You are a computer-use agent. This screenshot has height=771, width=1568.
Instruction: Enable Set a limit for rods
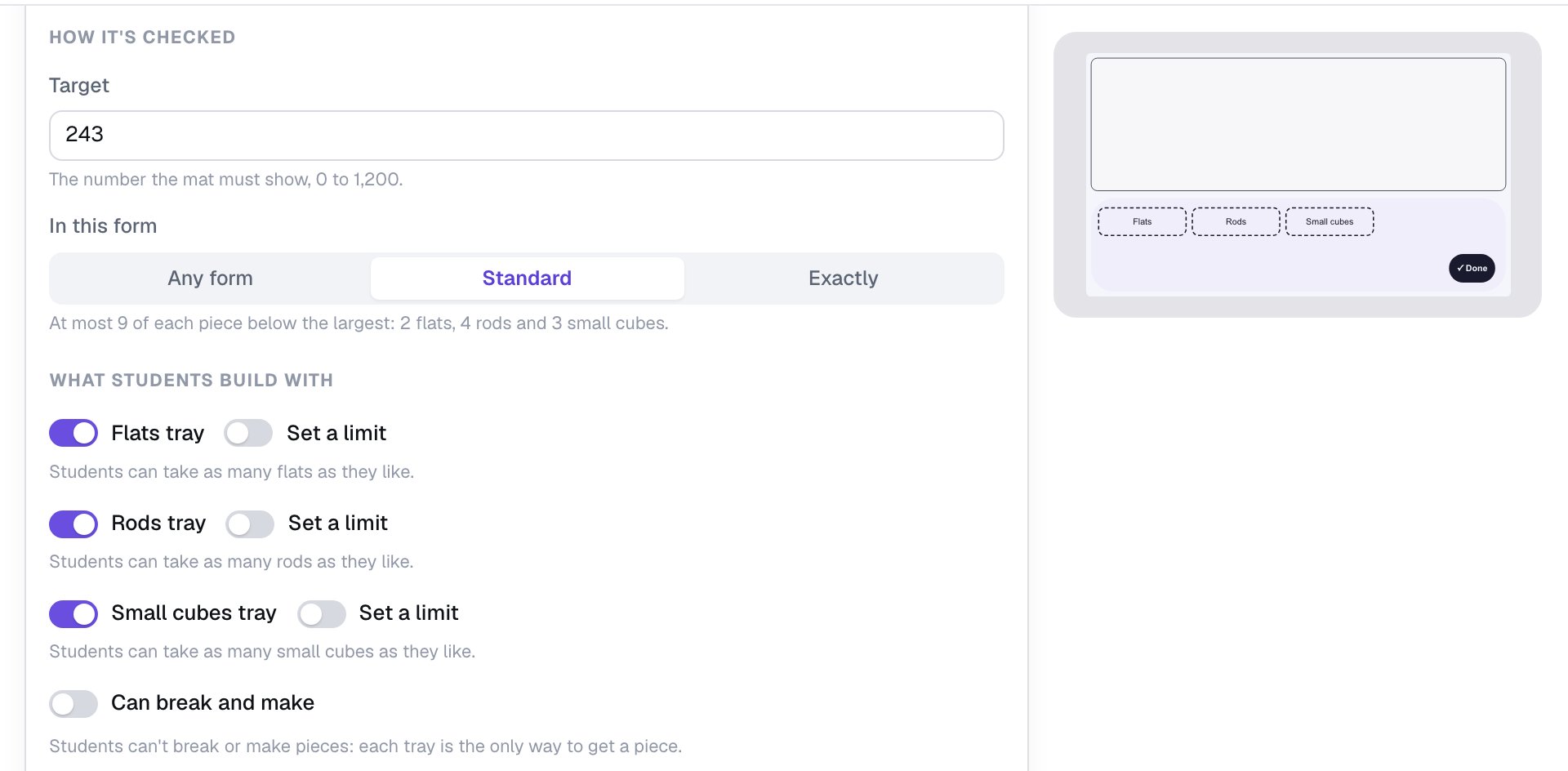250,524
